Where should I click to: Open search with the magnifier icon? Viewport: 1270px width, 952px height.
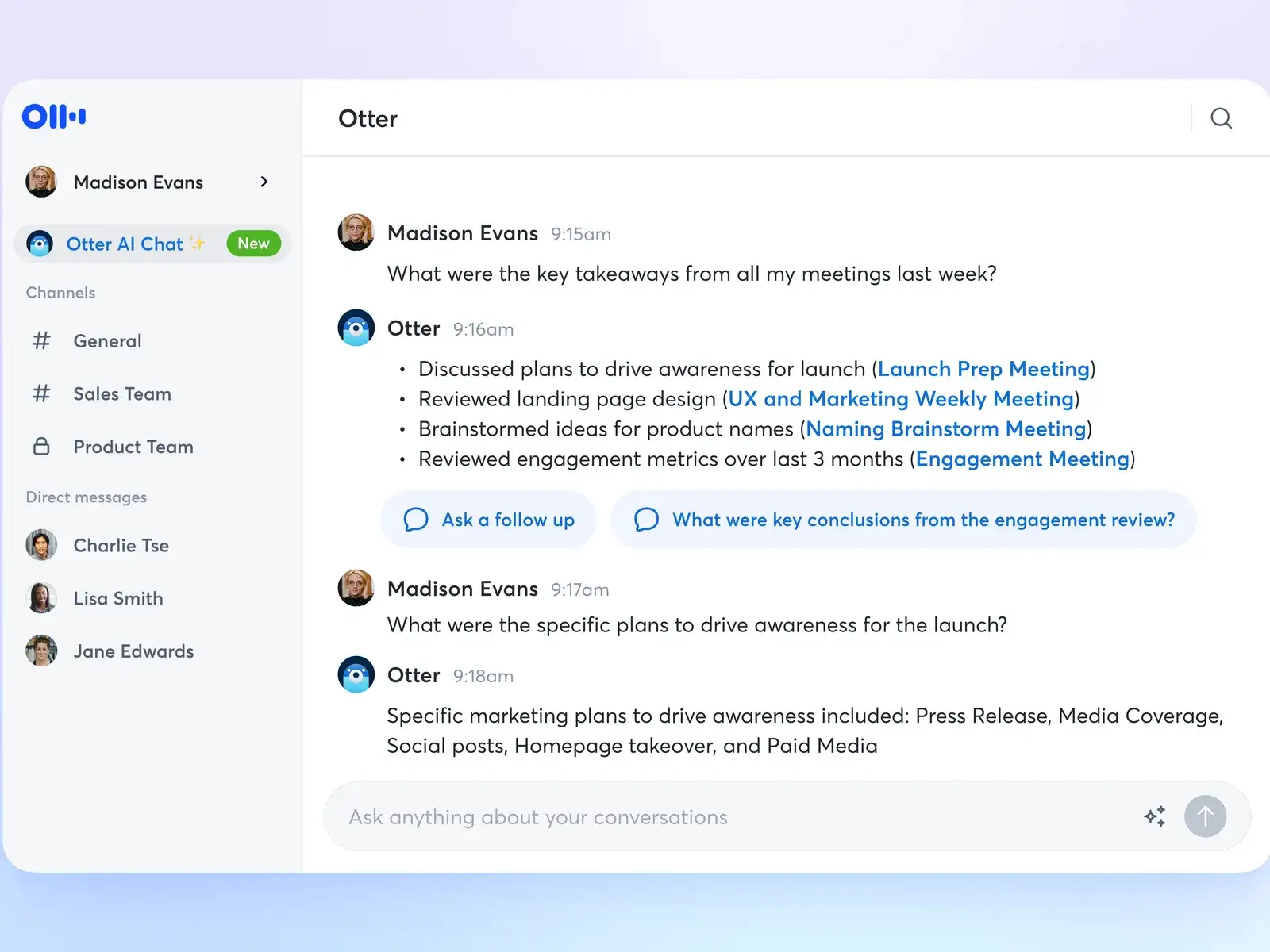coord(1221,118)
